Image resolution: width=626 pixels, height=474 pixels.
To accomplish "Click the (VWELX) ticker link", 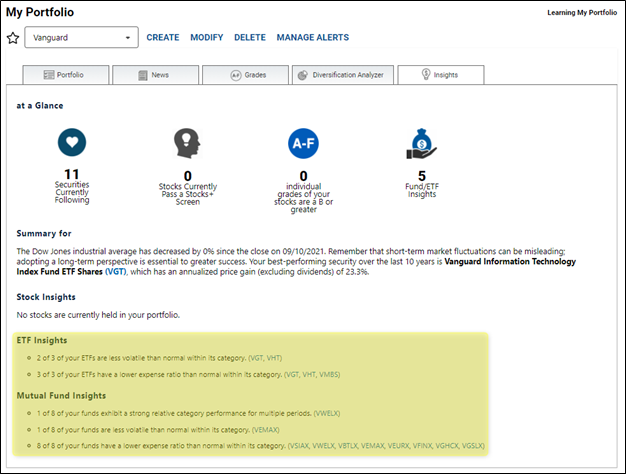I will tap(327, 413).
